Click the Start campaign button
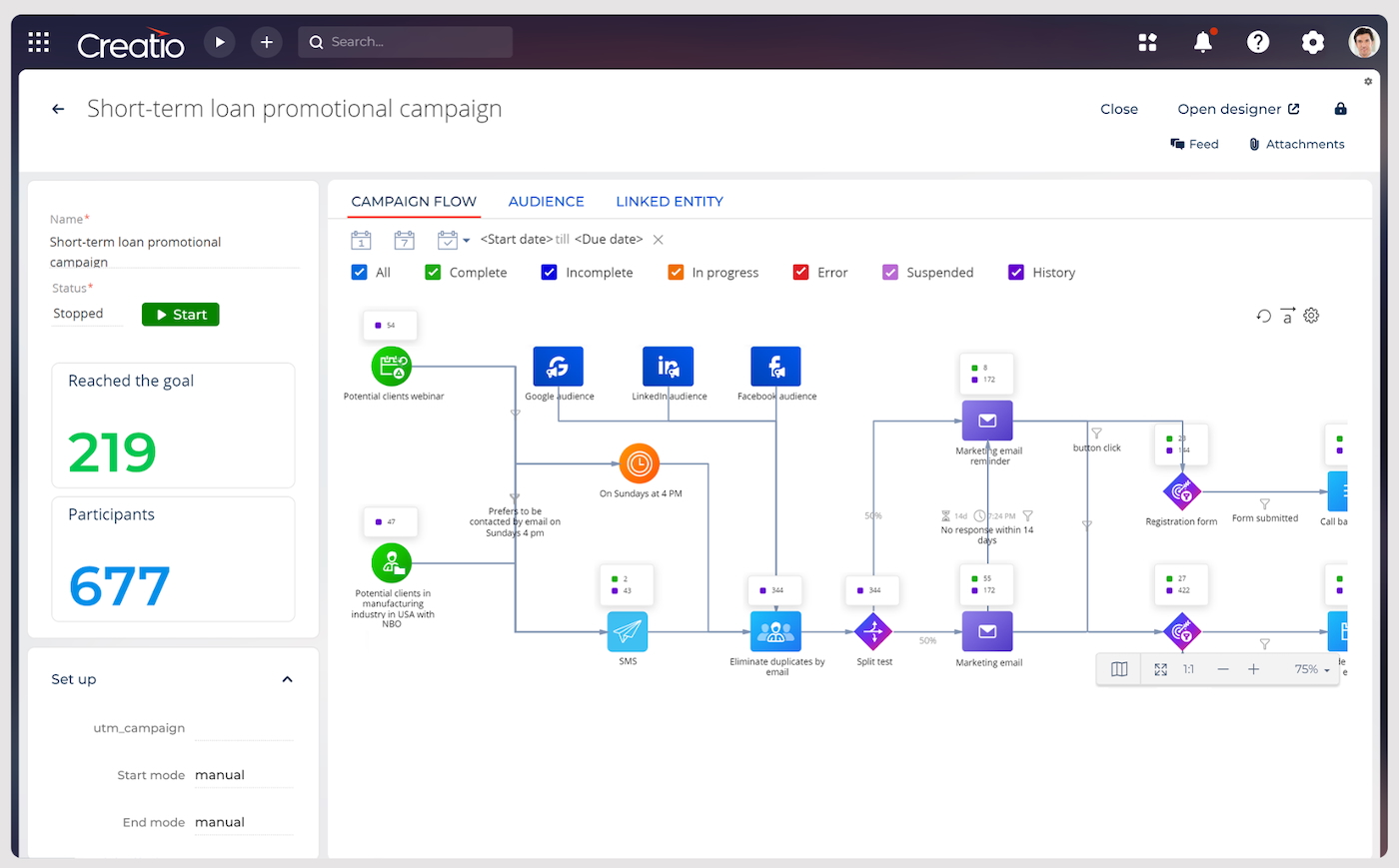 181,315
